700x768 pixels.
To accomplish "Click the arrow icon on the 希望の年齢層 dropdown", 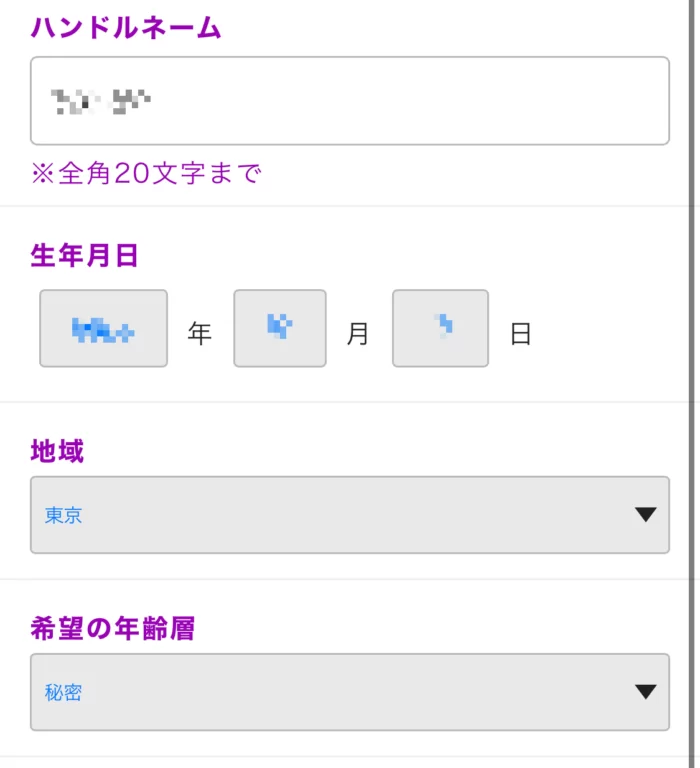I will 645,692.
